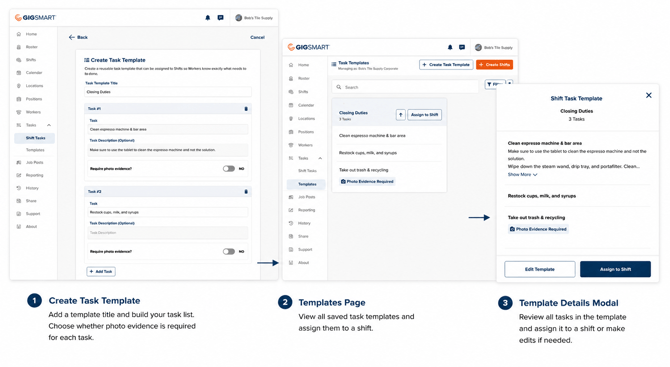Click Create Task Template button on Templates page
This screenshot has width=670, height=367.
coord(446,65)
